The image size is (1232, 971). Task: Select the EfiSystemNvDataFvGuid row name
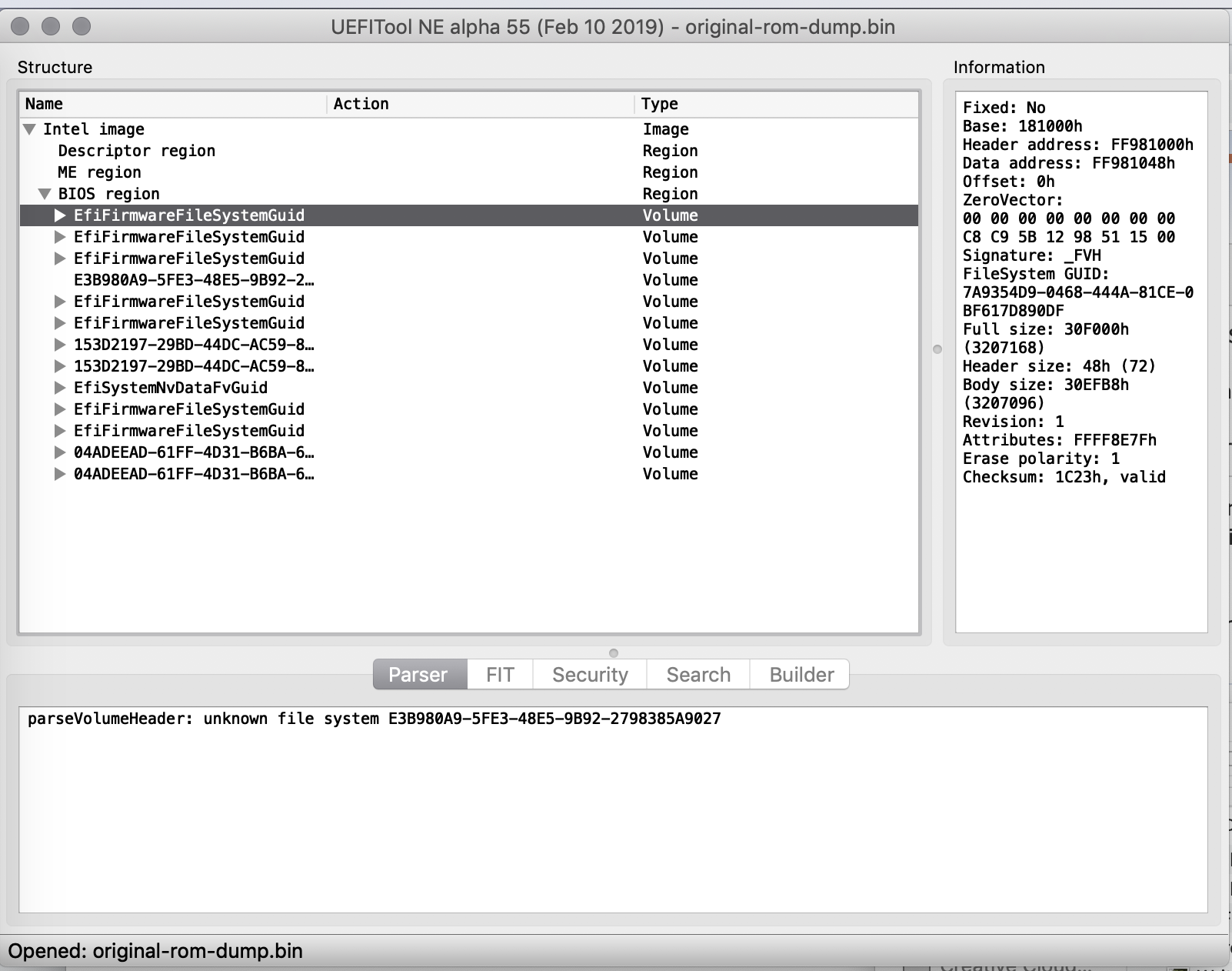tap(171, 388)
